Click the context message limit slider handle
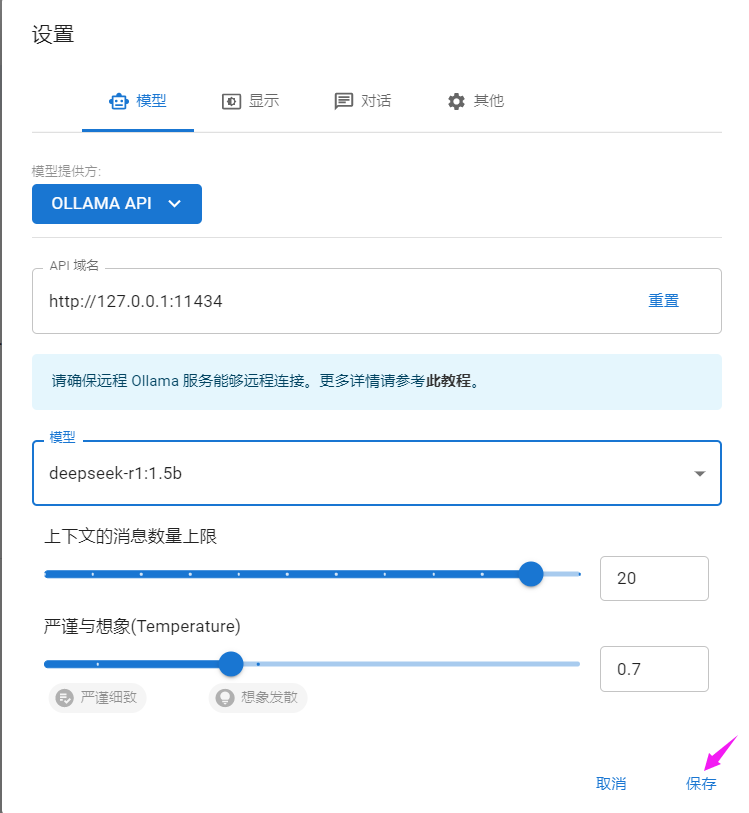 pyautogui.click(x=531, y=574)
